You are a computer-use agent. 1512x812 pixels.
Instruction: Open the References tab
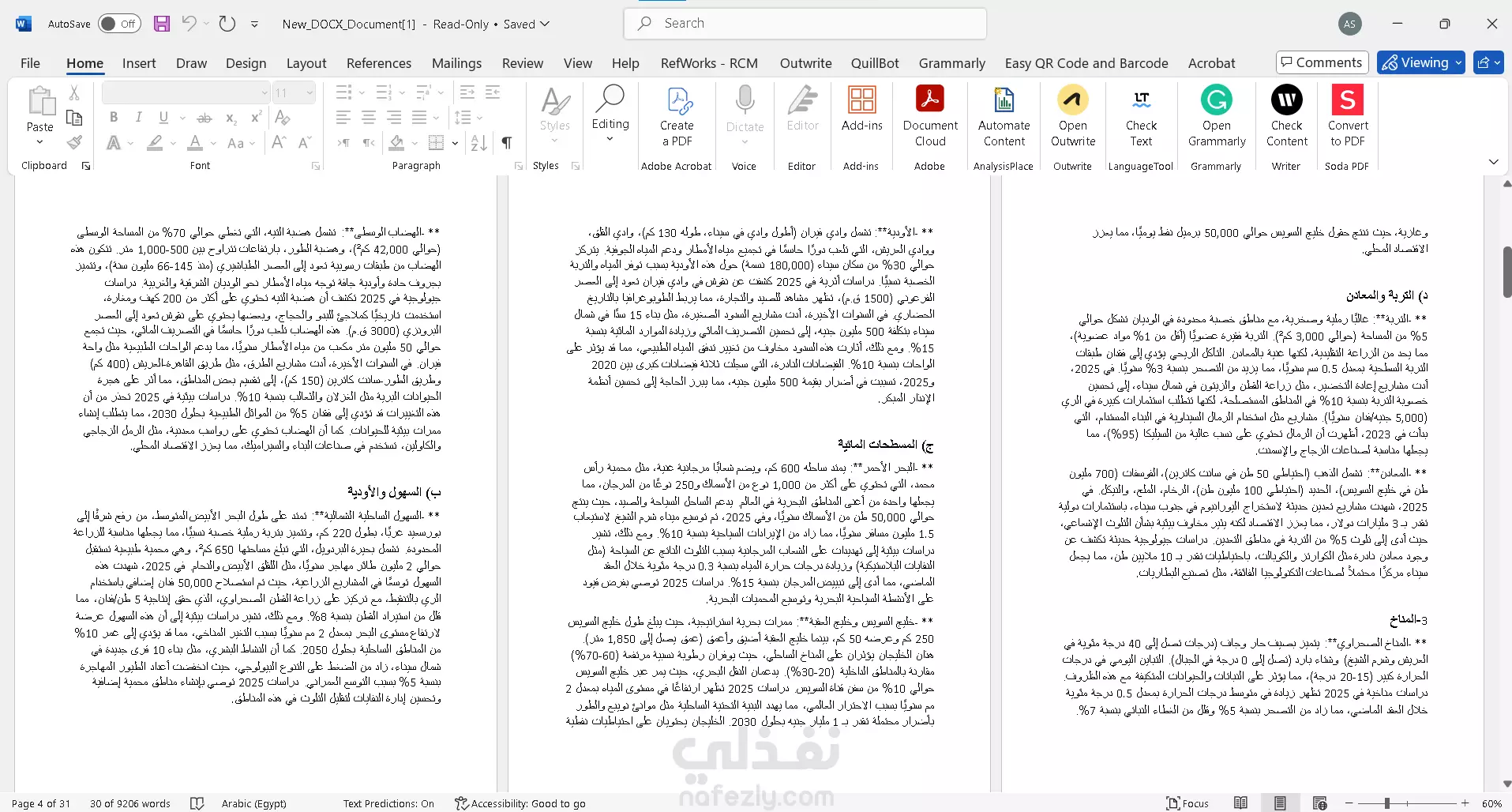pyautogui.click(x=379, y=63)
